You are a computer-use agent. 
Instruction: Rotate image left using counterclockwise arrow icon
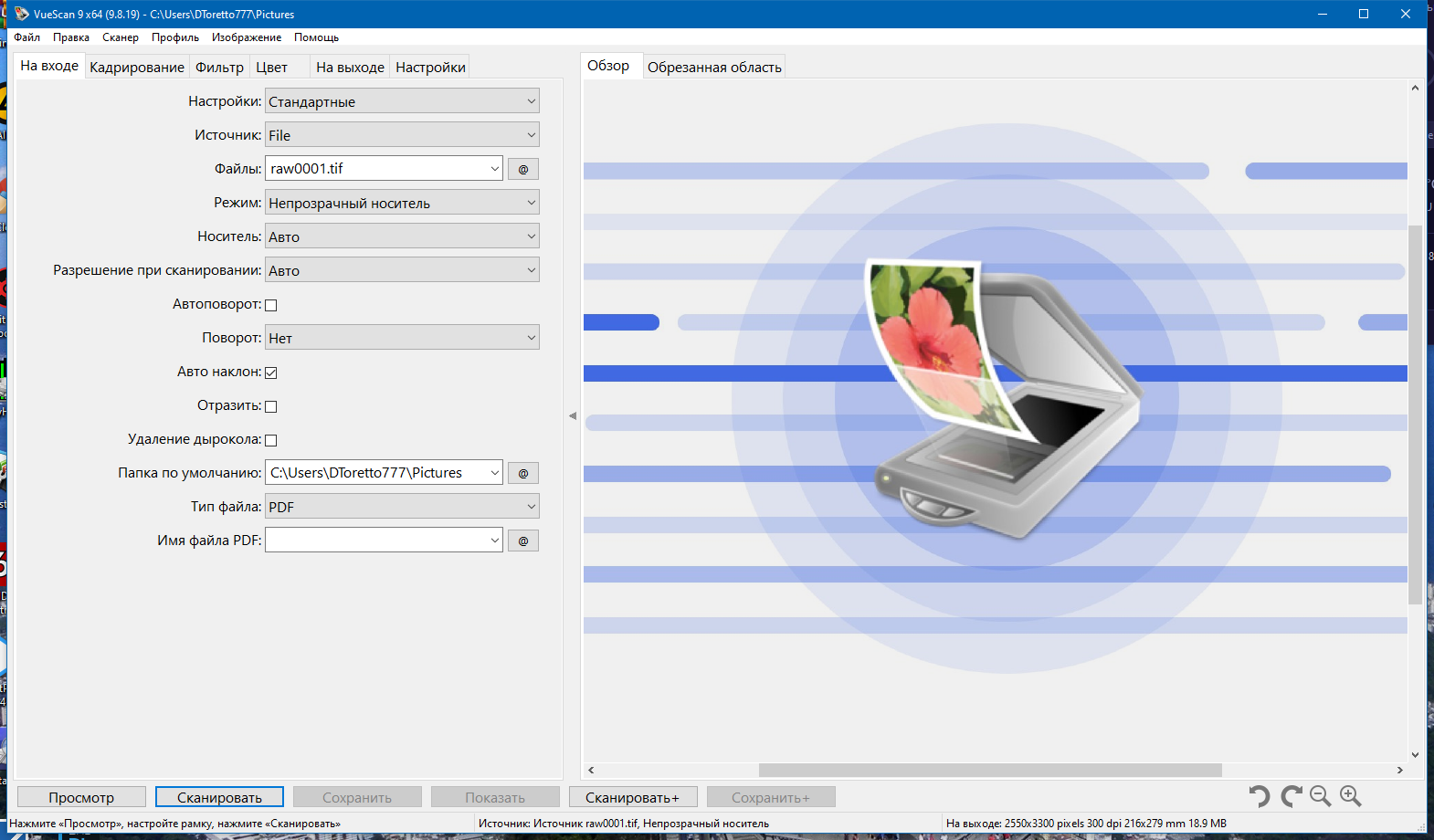pyautogui.click(x=1259, y=796)
